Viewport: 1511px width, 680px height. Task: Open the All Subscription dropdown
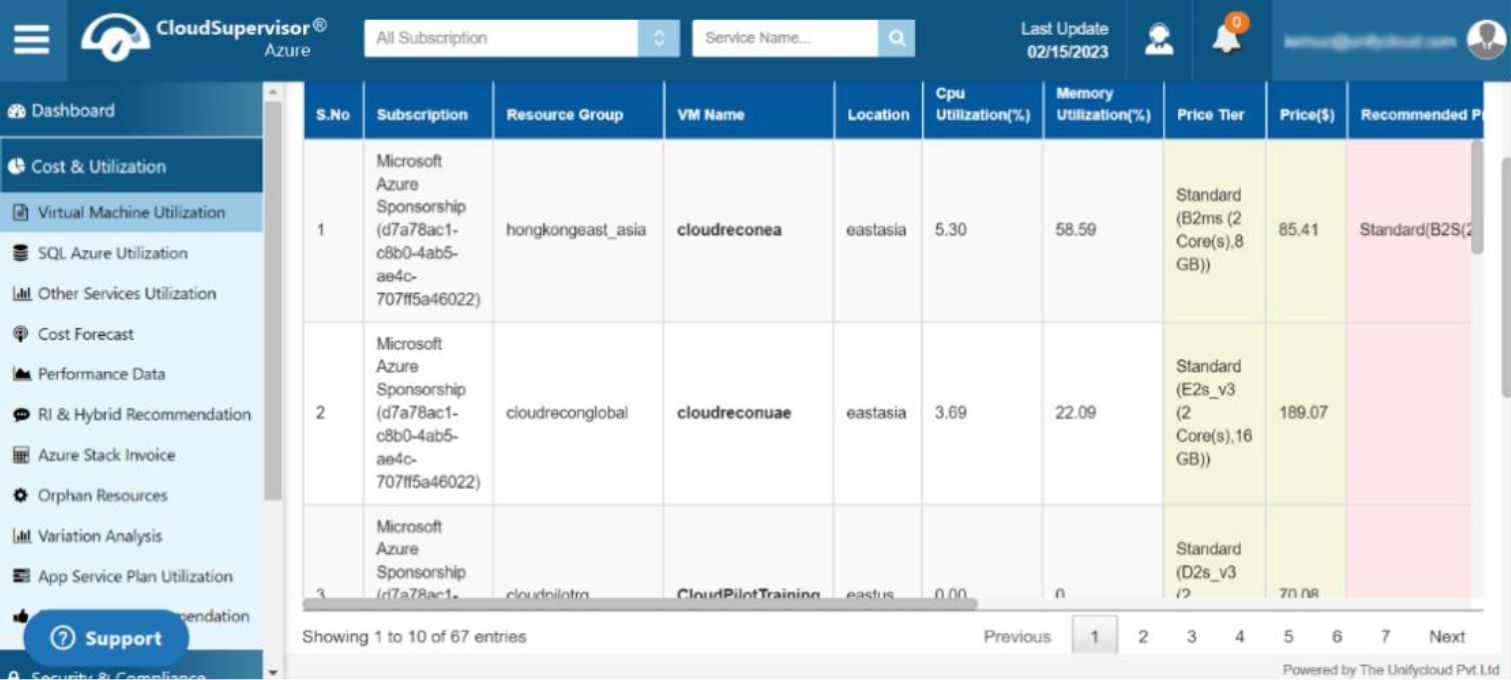coord(521,39)
